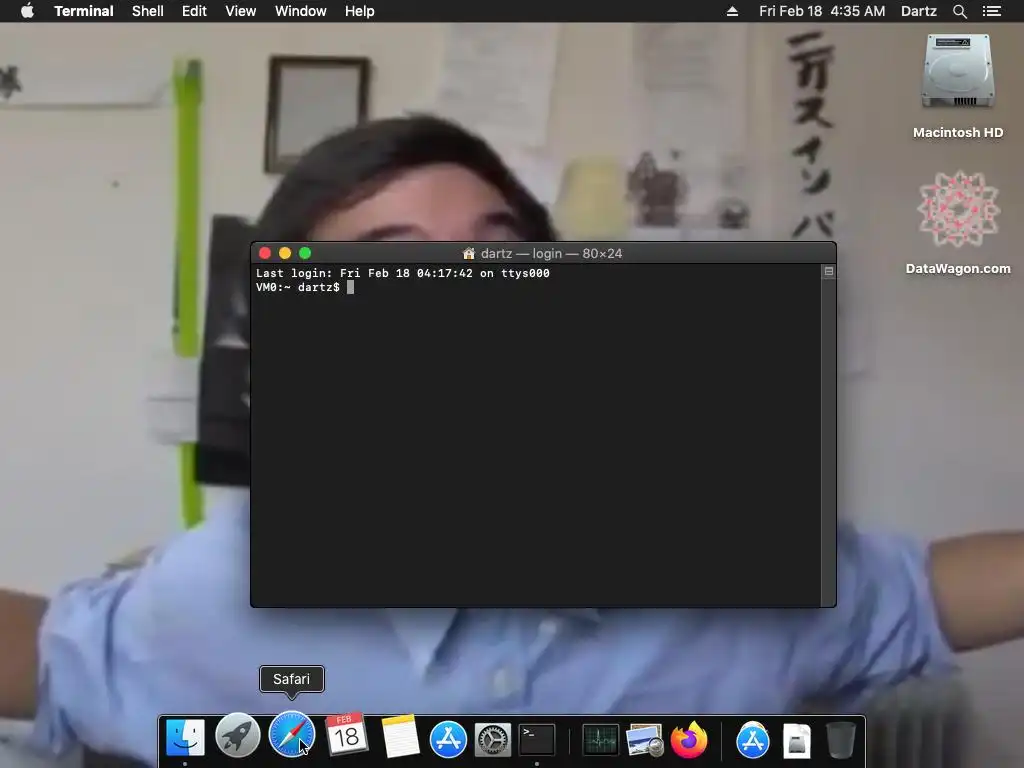
Task: Click the Fri Feb 18 clock
Action: (x=822, y=11)
